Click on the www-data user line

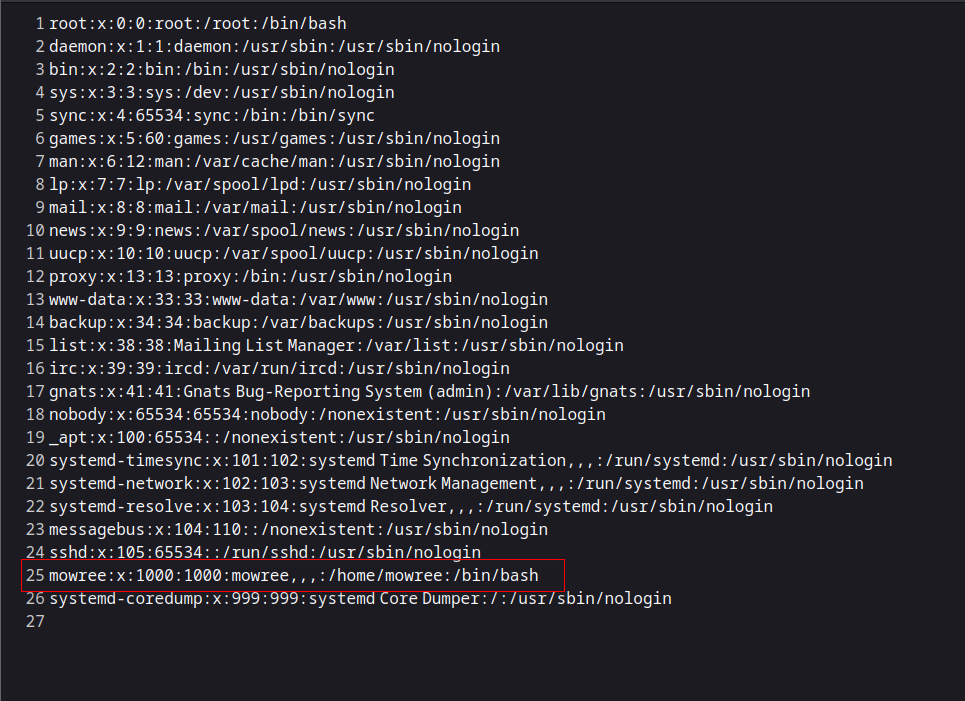[x=298, y=299]
